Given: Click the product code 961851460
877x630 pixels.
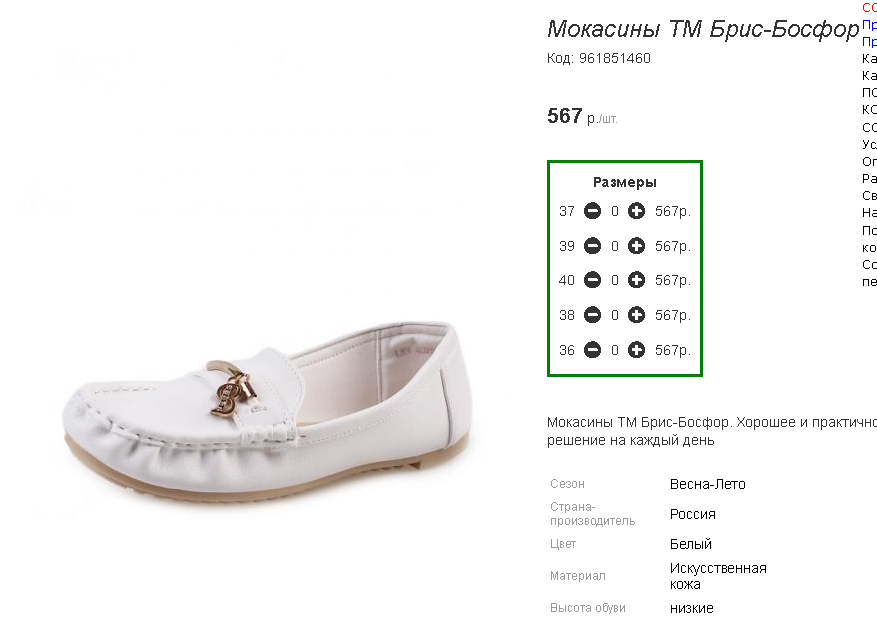Looking at the screenshot, I should coord(615,58).
